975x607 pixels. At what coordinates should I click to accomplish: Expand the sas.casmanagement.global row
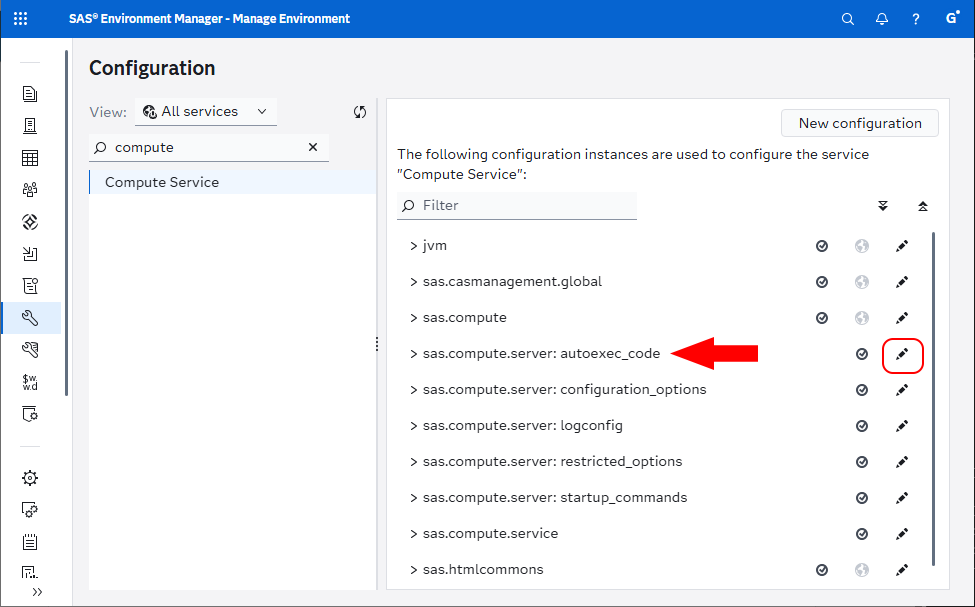click(414, 282)
